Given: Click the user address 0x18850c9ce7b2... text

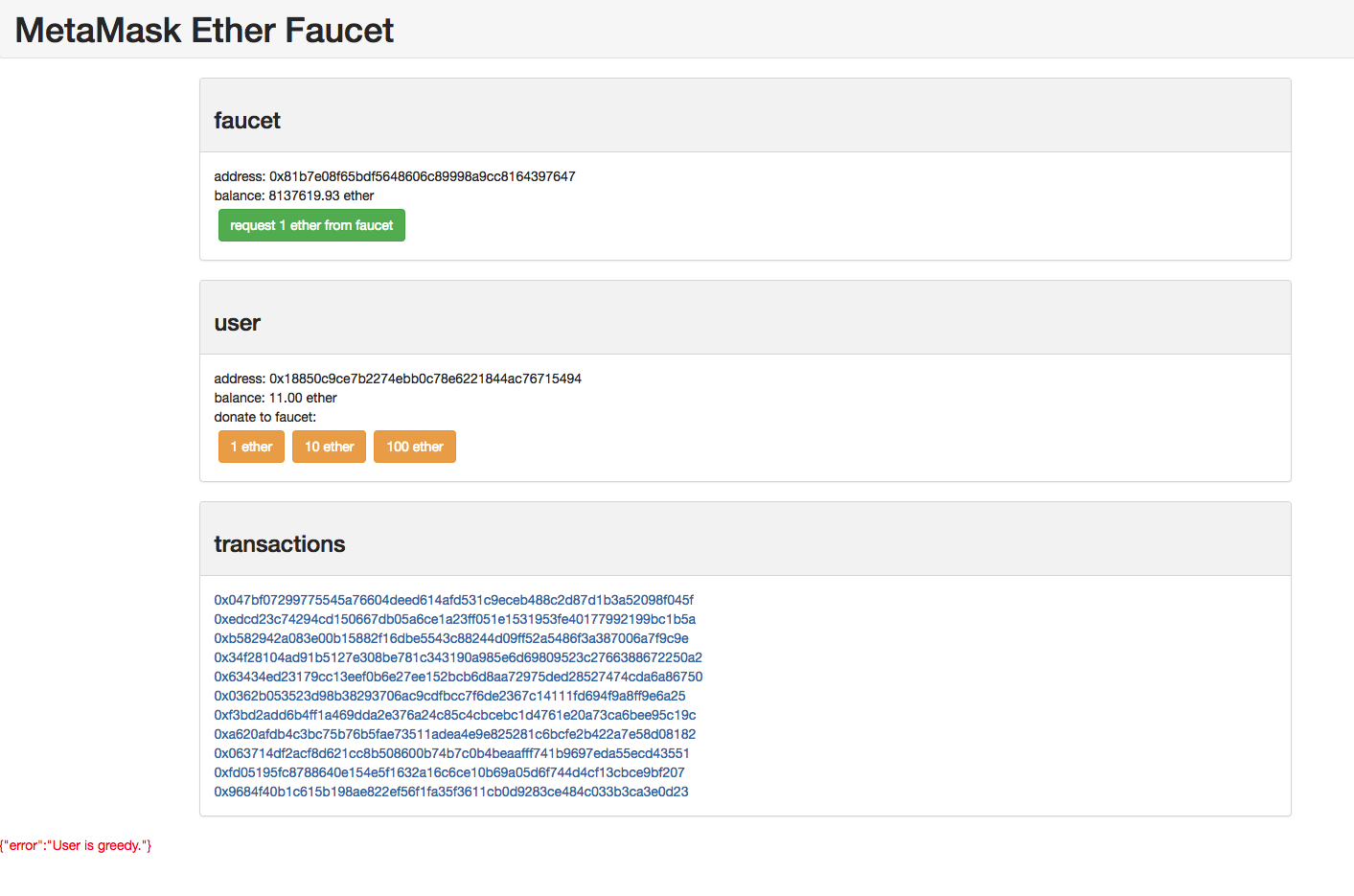Looking at the screenshot, I should pos(398,379).
